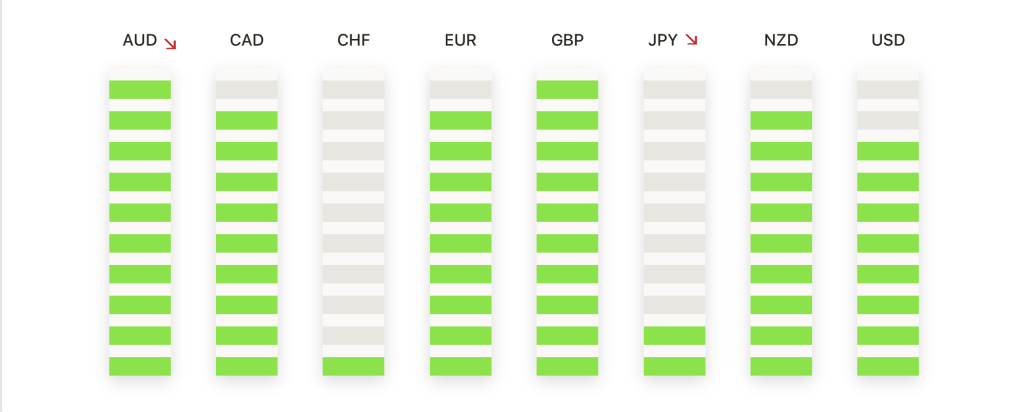Viewport: 1024px width, 412px height.
Task: Click the bottom green bar of JPY meter
Action: [675, 366]
